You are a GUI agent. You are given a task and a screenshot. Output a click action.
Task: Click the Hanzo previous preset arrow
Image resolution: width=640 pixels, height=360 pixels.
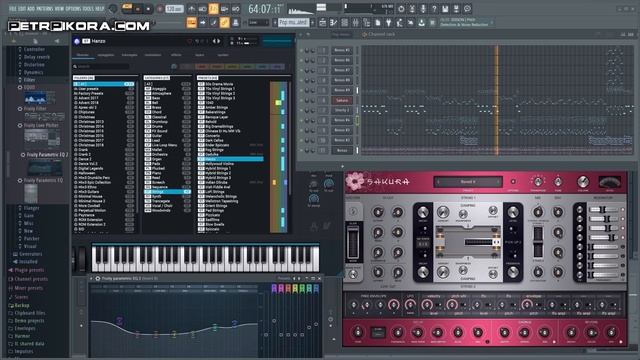coord(213,41)
